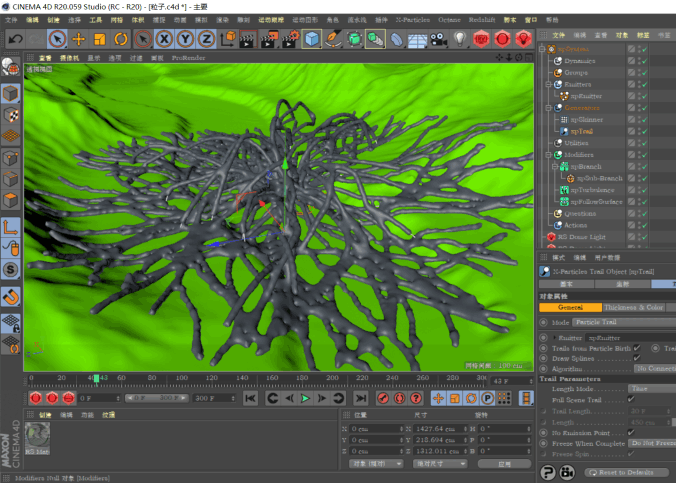Toggle Full Scene Trail checkbox

tap(631, 399)
